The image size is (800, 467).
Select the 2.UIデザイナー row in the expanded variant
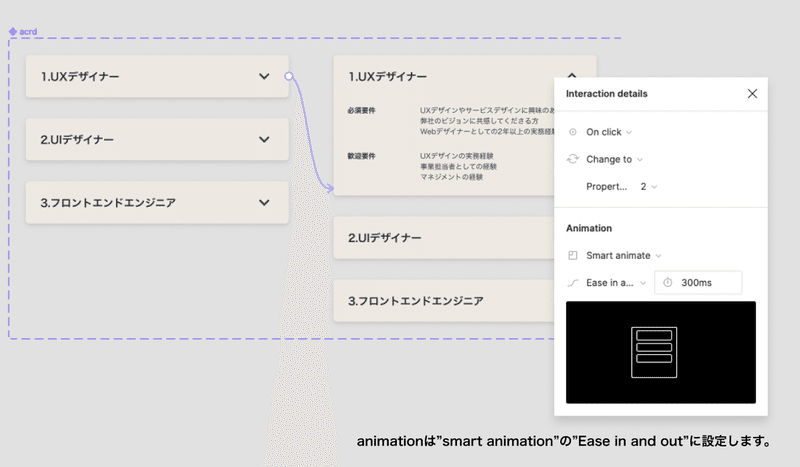(444, 238)
